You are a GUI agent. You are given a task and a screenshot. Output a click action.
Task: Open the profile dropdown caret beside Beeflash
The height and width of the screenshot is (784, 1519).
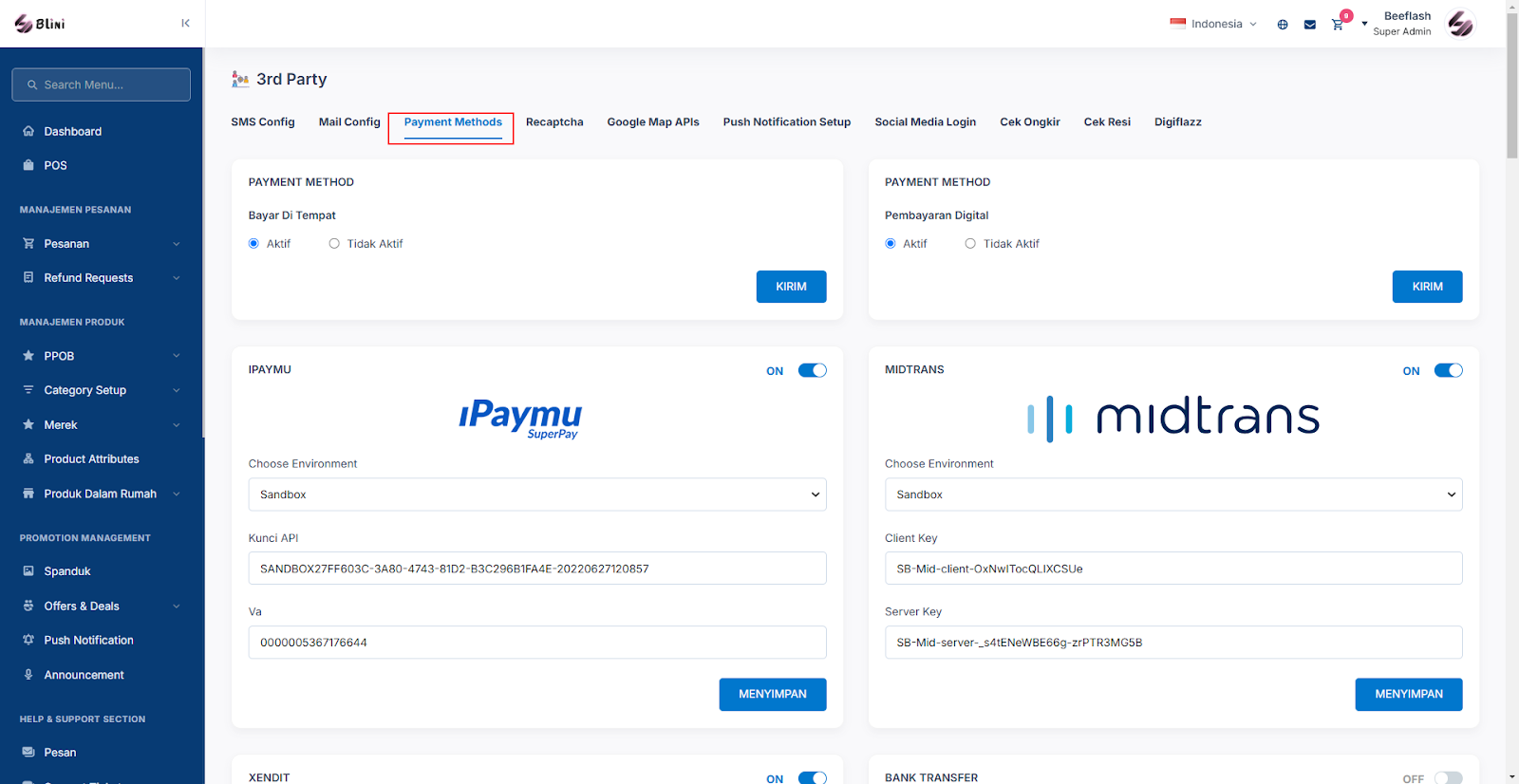click(1364, 25)
